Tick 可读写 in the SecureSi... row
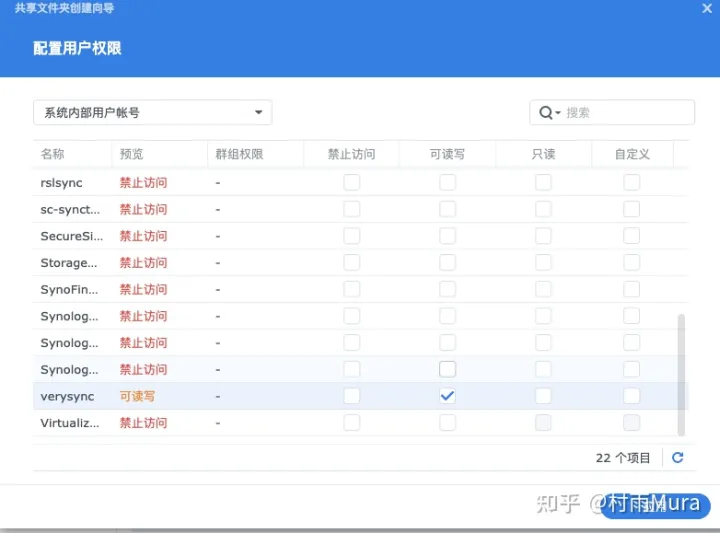720x533 pixels. 448,236
